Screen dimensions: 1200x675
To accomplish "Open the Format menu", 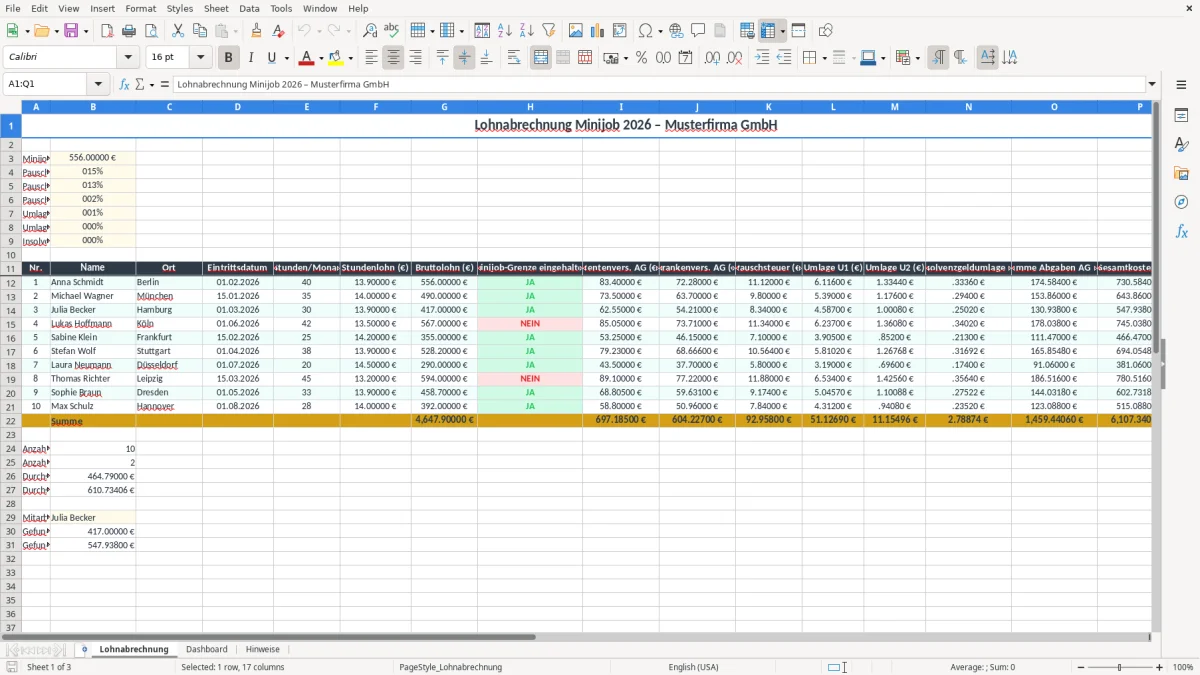I will (x=140, y=8).
